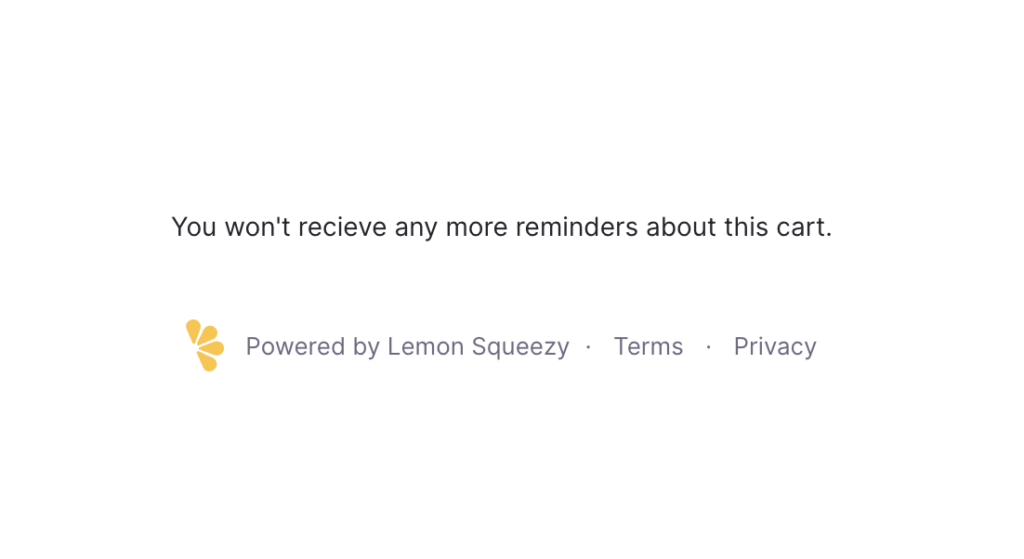Open the Terms link
The width and height of the screenshot is (1024, 559).
coord(648,347)
